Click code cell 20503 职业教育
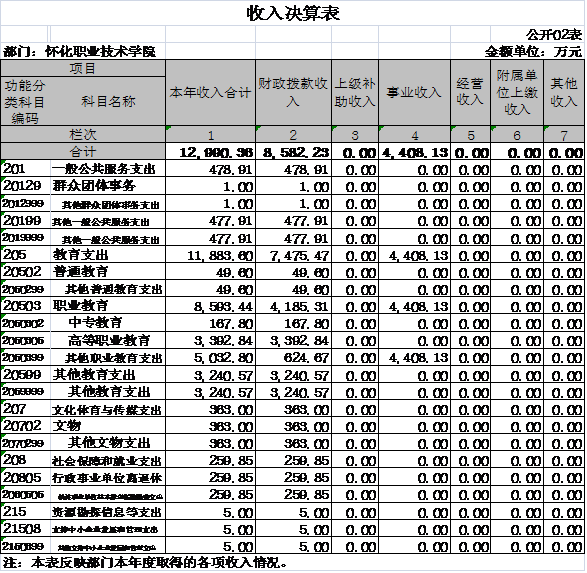This screenshot has height=573, width=587. tap(25, 306)
